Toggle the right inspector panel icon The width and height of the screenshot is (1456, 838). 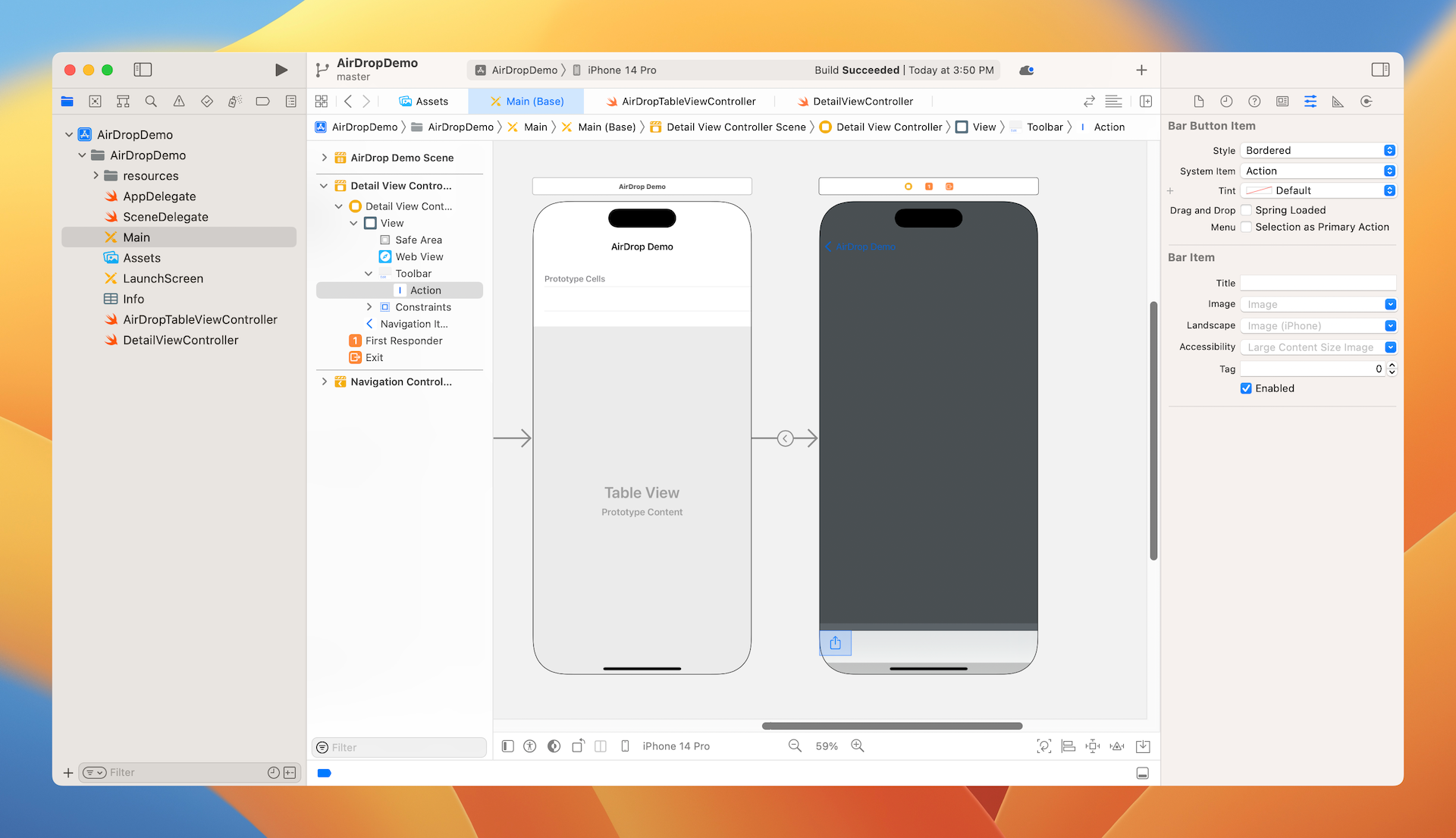click(x=1380, y=70)
